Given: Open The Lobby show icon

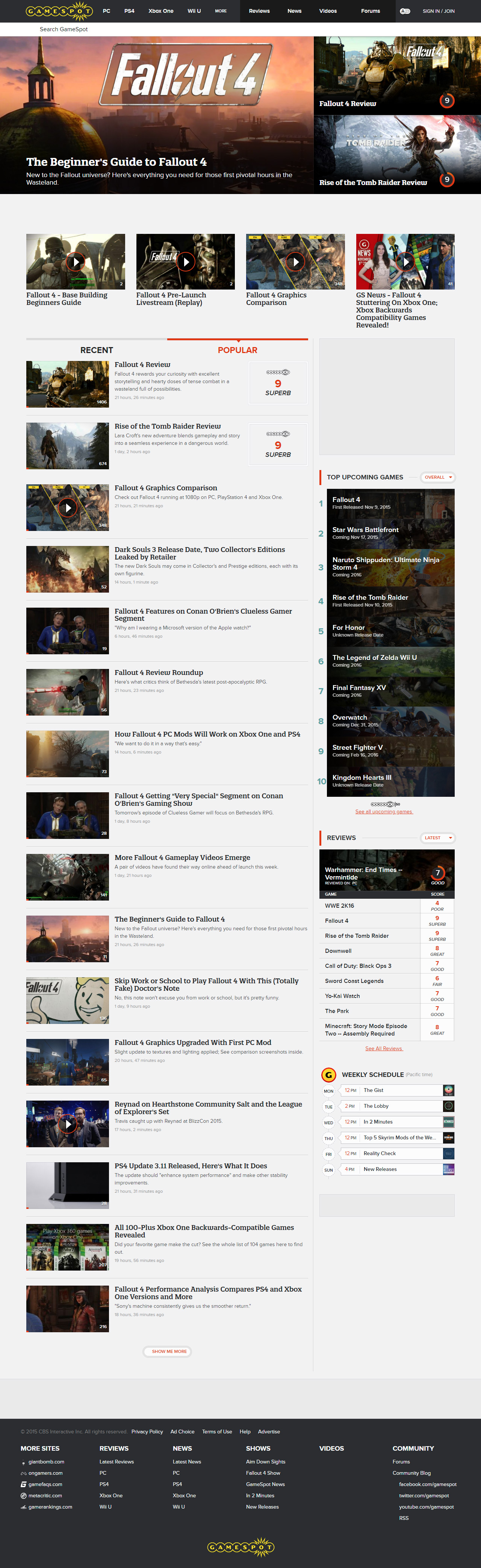Looking at the screenshot, I should [449, 1106].
